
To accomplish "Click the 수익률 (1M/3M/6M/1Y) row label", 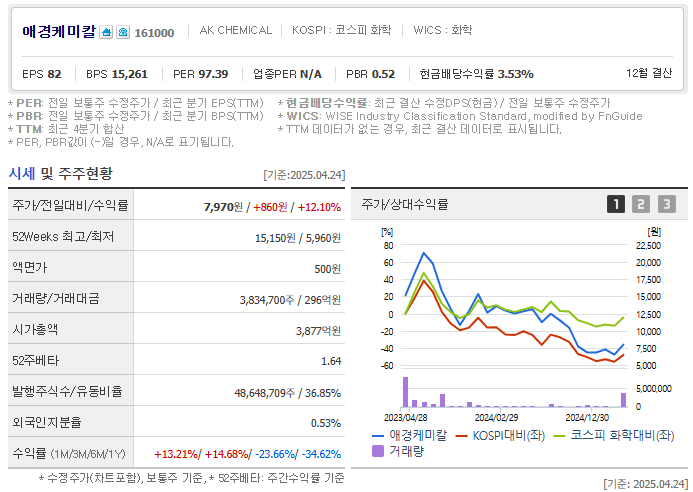I will 69,453.
